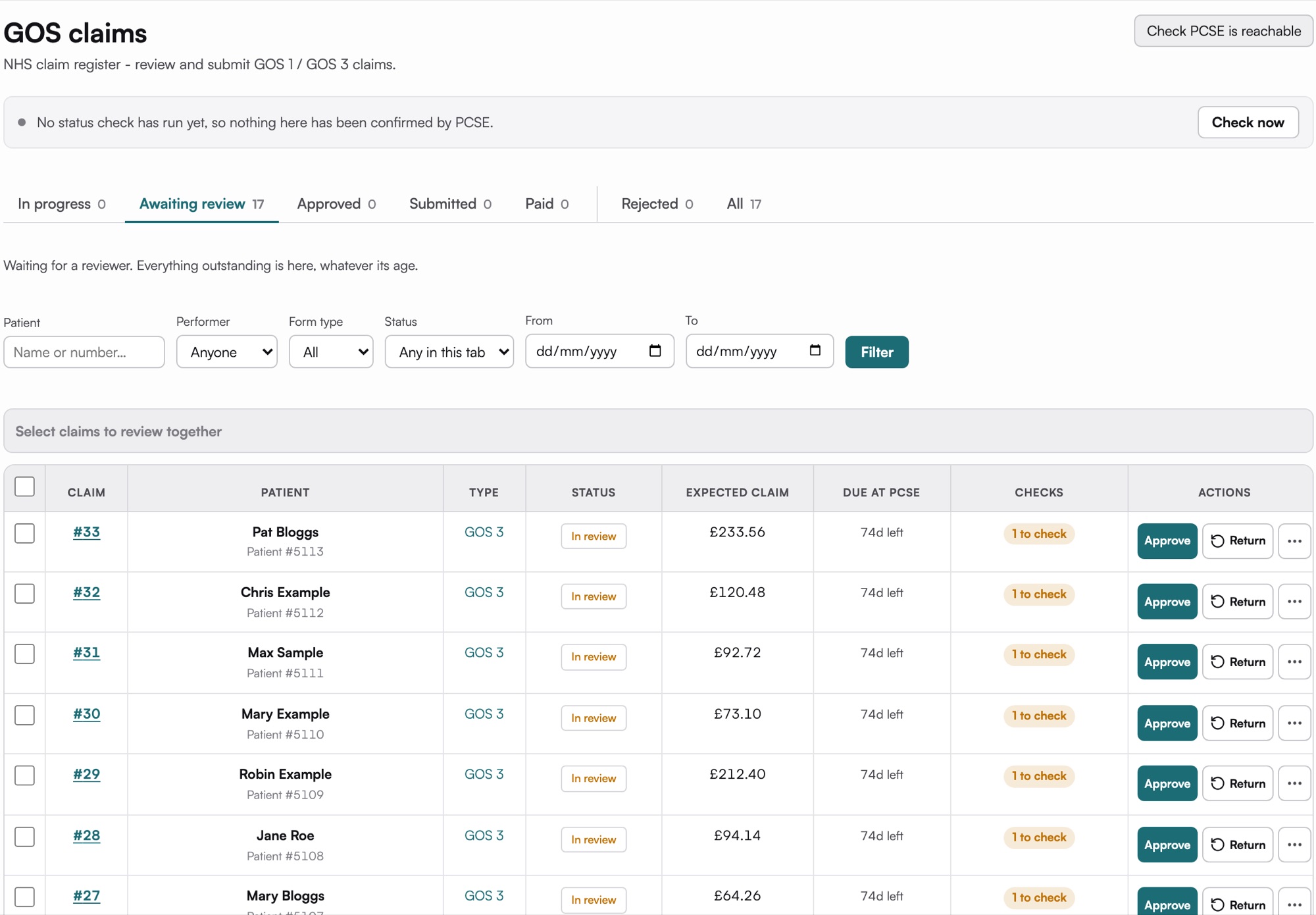The image size is (1316, 915).
Task: Open the Form type dropdown
Action: click(x=331, y=352)
